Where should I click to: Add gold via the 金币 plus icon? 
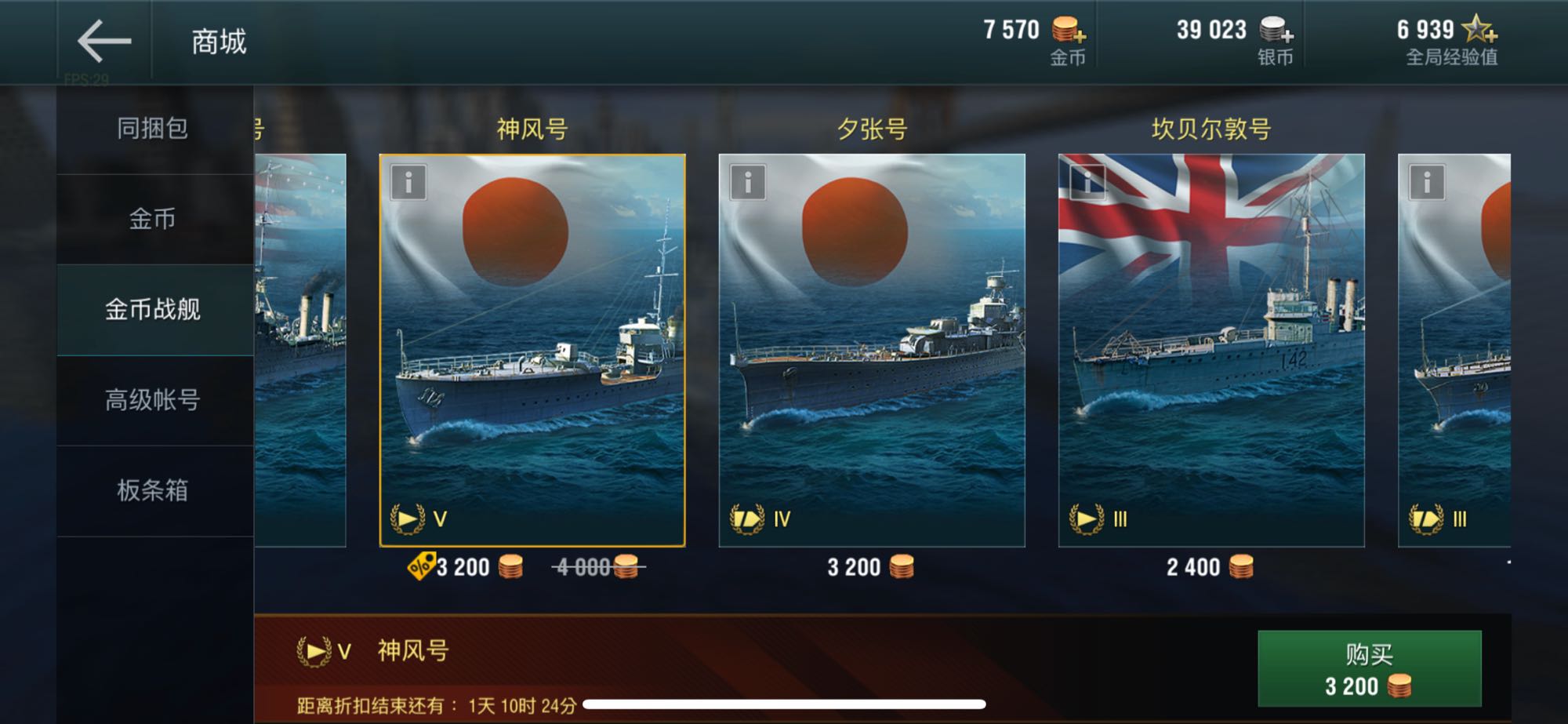(x=1069, y=31)
